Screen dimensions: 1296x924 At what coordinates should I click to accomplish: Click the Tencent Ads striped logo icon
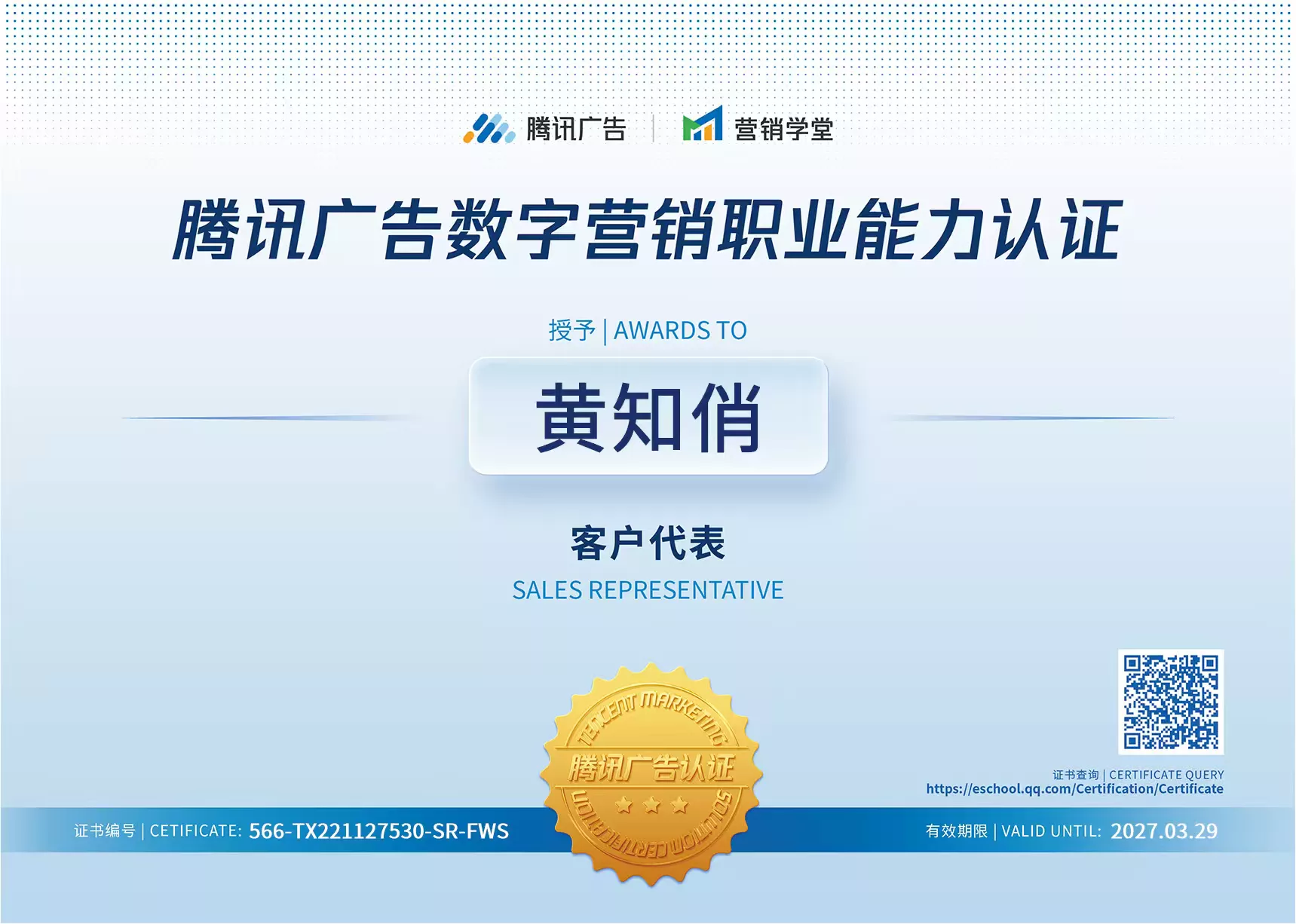click(x=489, y=128)
